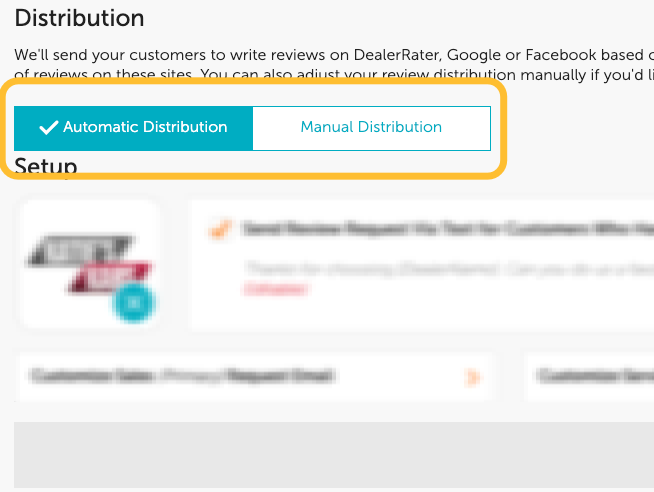
Task: Switch to Manual Distribution
Action: pos(371,127)
